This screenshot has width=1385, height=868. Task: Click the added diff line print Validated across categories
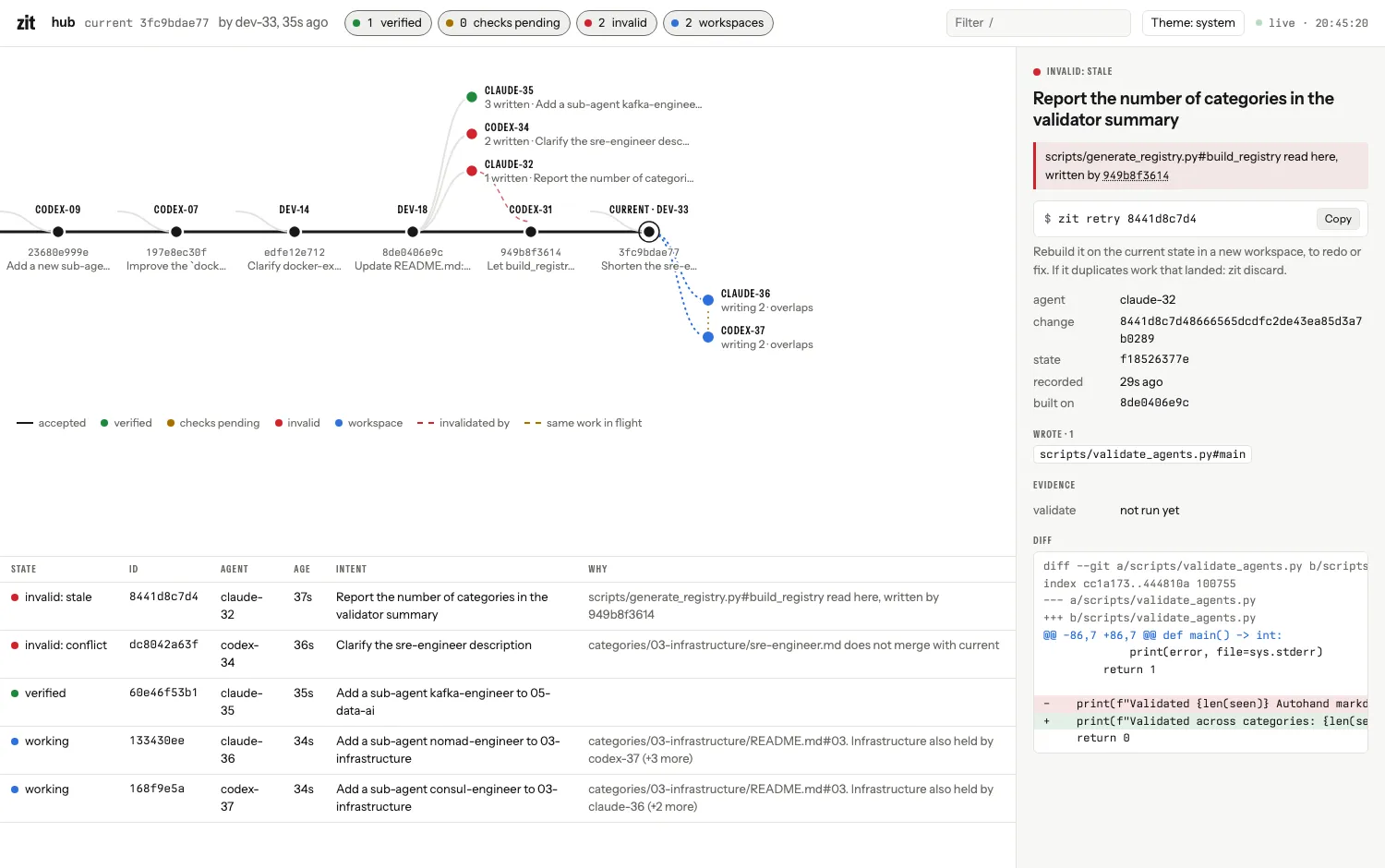coord(1200,721)
